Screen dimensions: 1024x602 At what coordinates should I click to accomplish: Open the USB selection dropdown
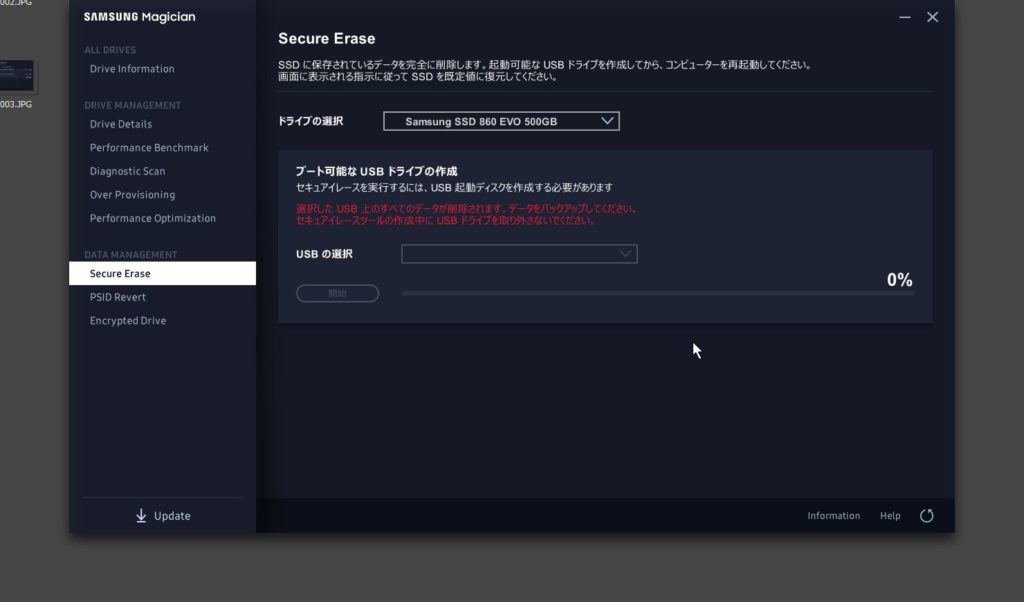point(519,254)
